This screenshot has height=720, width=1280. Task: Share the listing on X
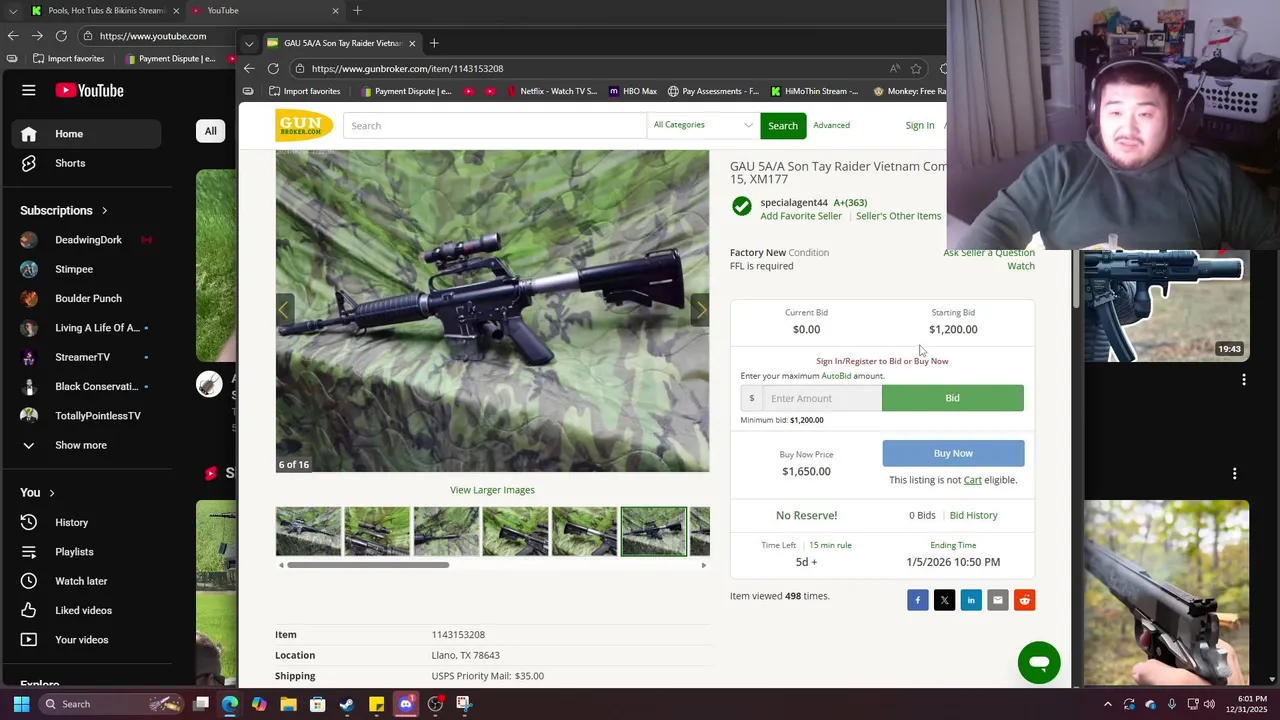[x=944, y=600]
